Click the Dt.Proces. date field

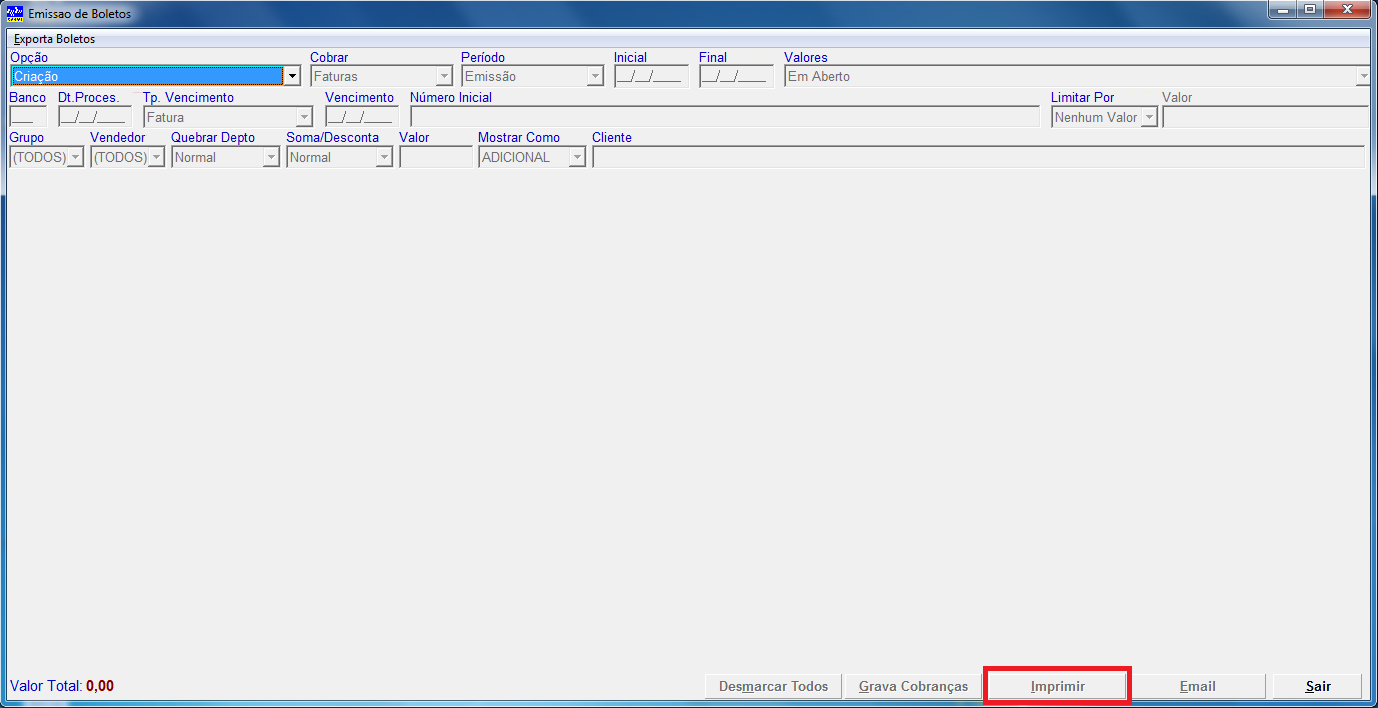click(x=95, y=117)
